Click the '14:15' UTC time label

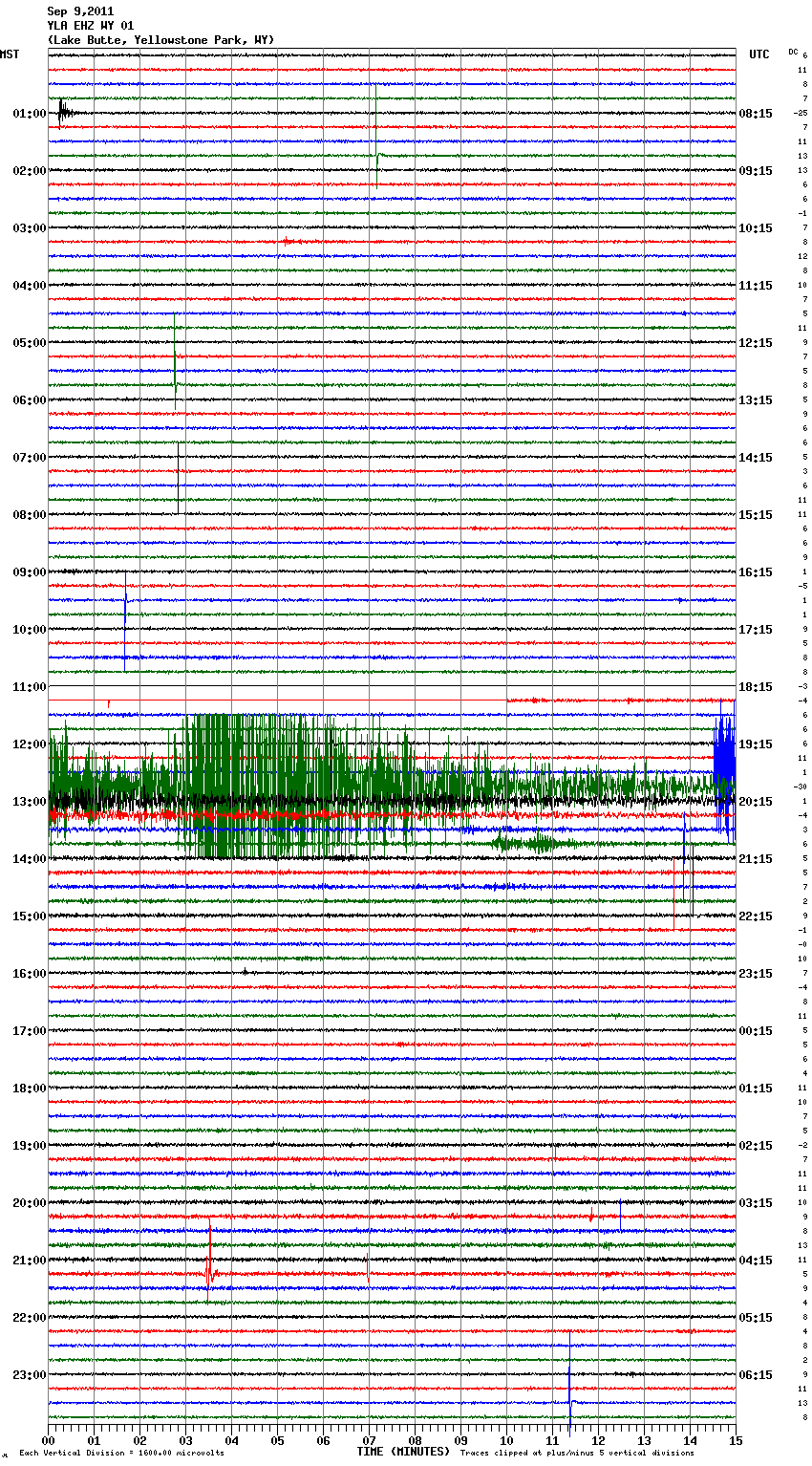tap(756, 458)
